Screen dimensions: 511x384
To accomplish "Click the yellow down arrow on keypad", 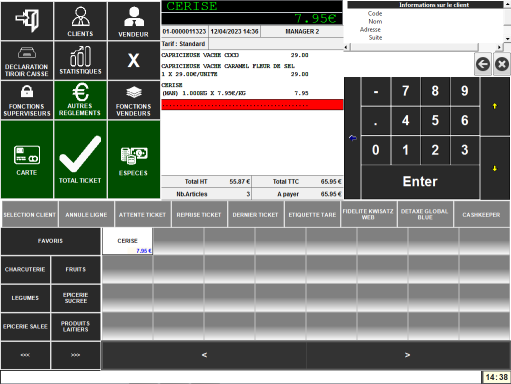I will point(495,169).
